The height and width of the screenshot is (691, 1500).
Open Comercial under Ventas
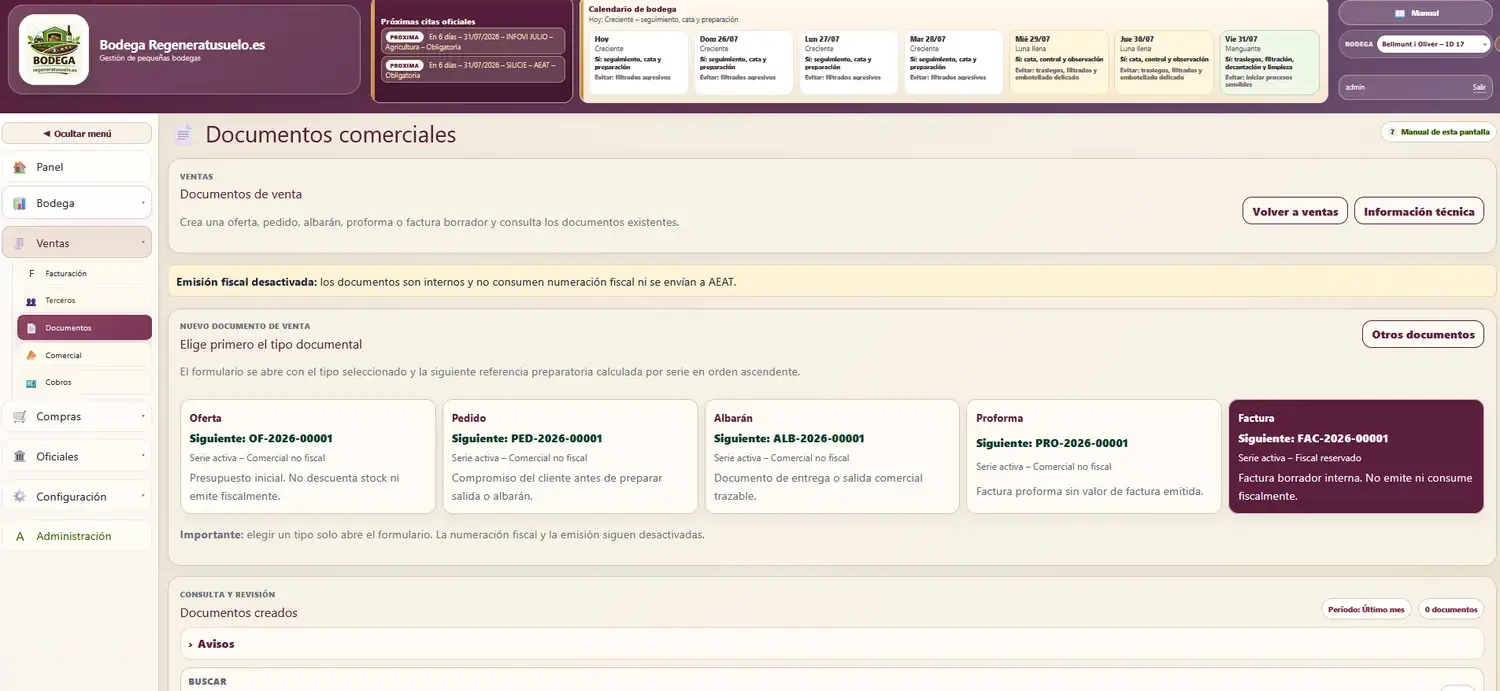[x=84, y=355]
